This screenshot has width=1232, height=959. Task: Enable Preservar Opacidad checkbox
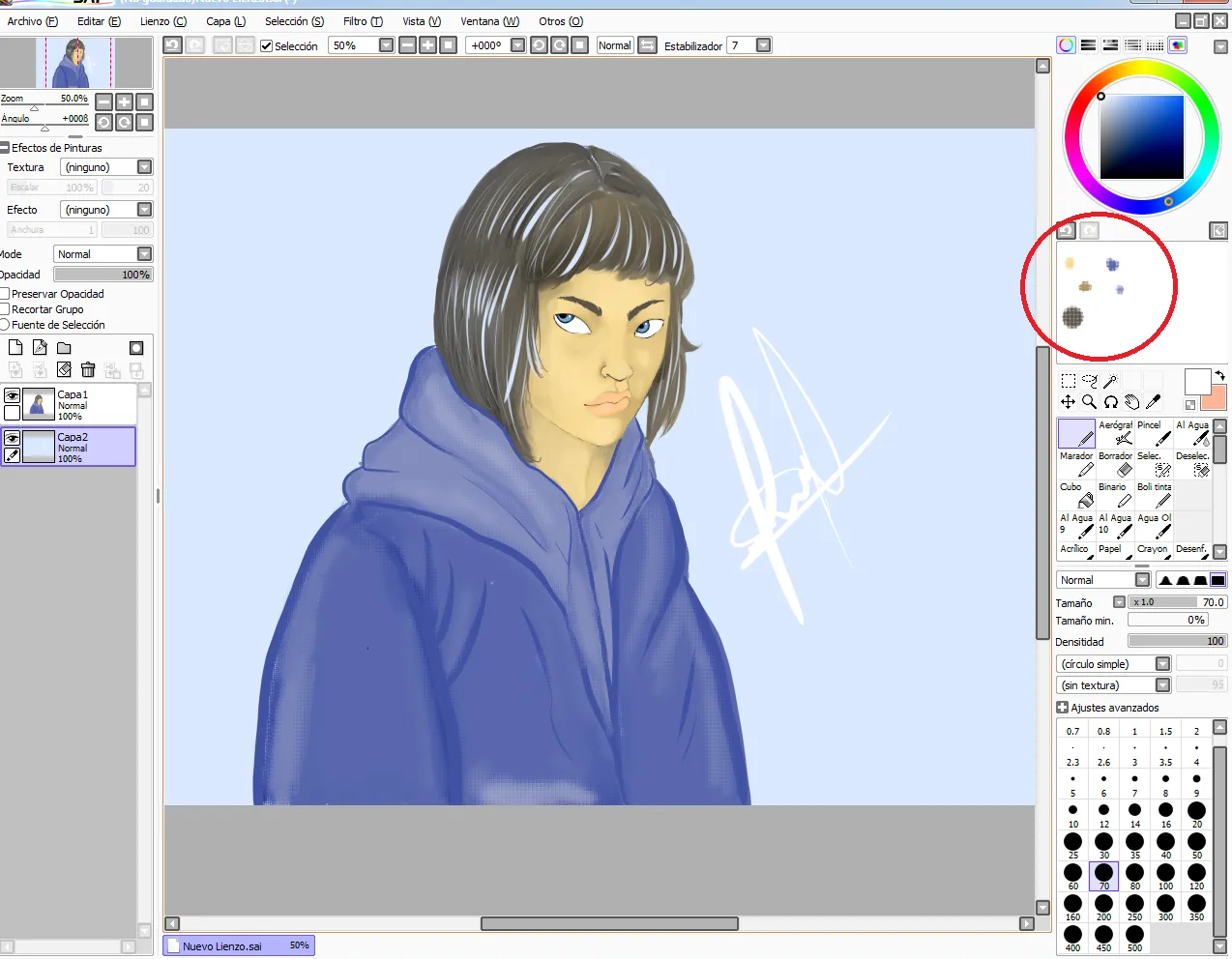tap(5, 294)
